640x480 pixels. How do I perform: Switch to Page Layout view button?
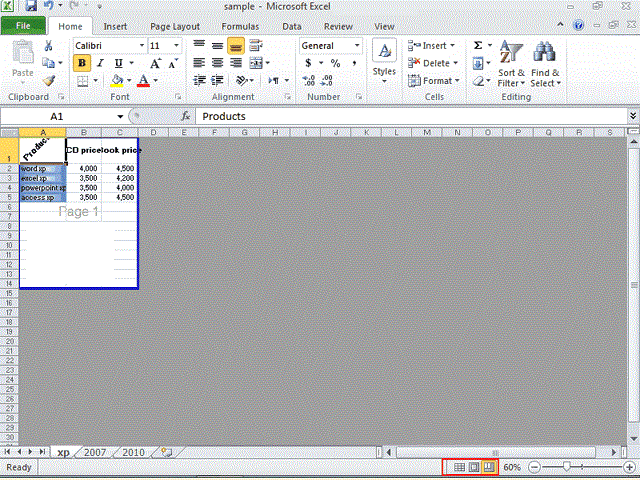474,467
